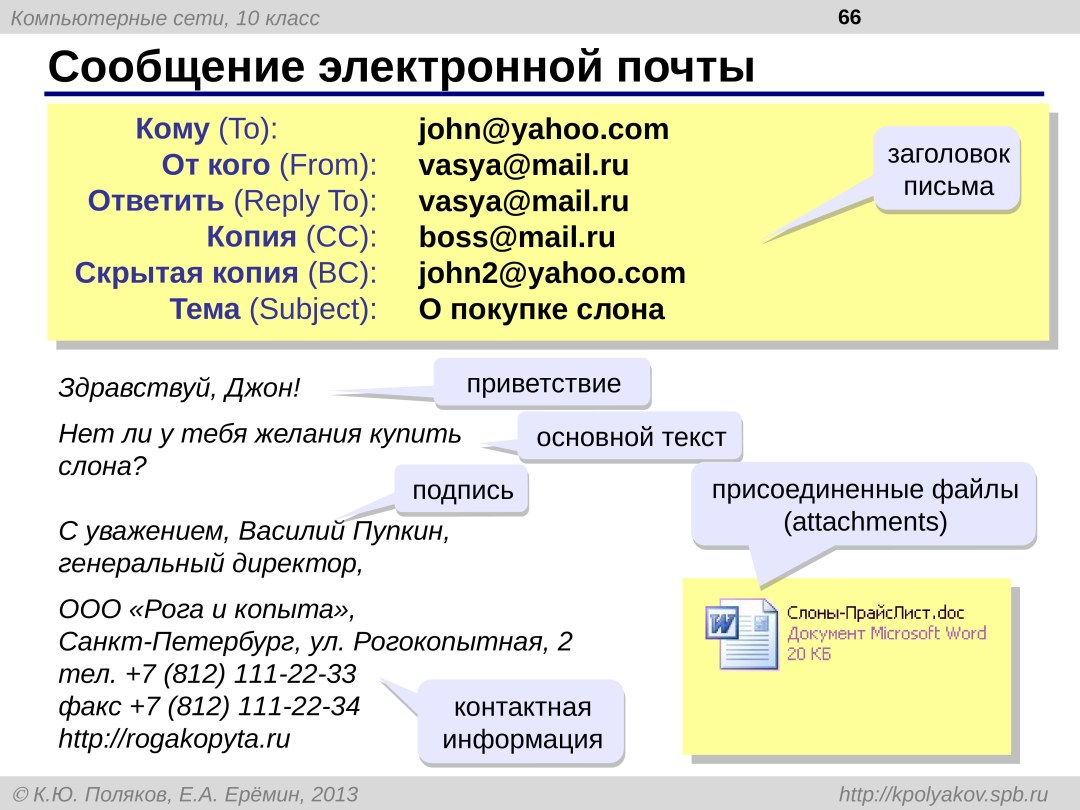Viewport: 1080px width, 810px height.
Task: Click the 'Ответить (Reply To):' label
Action: pos(233,201)
